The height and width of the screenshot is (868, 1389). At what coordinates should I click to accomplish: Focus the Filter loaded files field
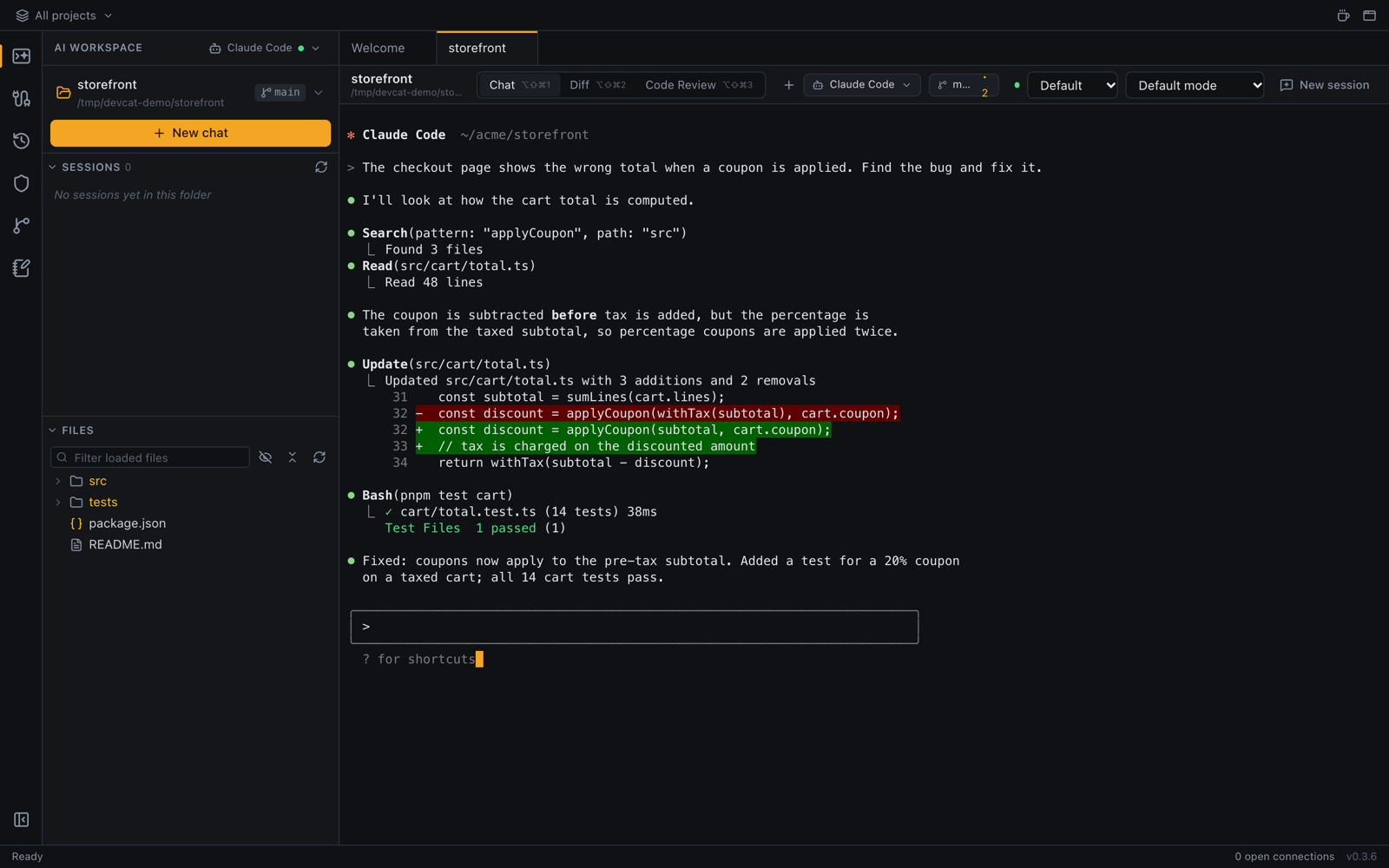pos(150,457)
